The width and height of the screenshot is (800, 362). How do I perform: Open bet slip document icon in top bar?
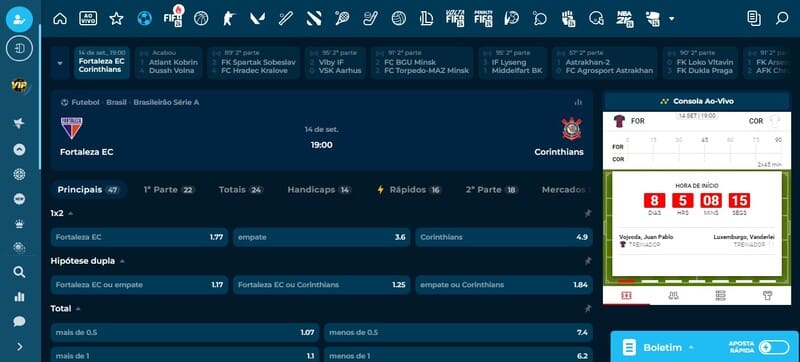pos(754,19)
